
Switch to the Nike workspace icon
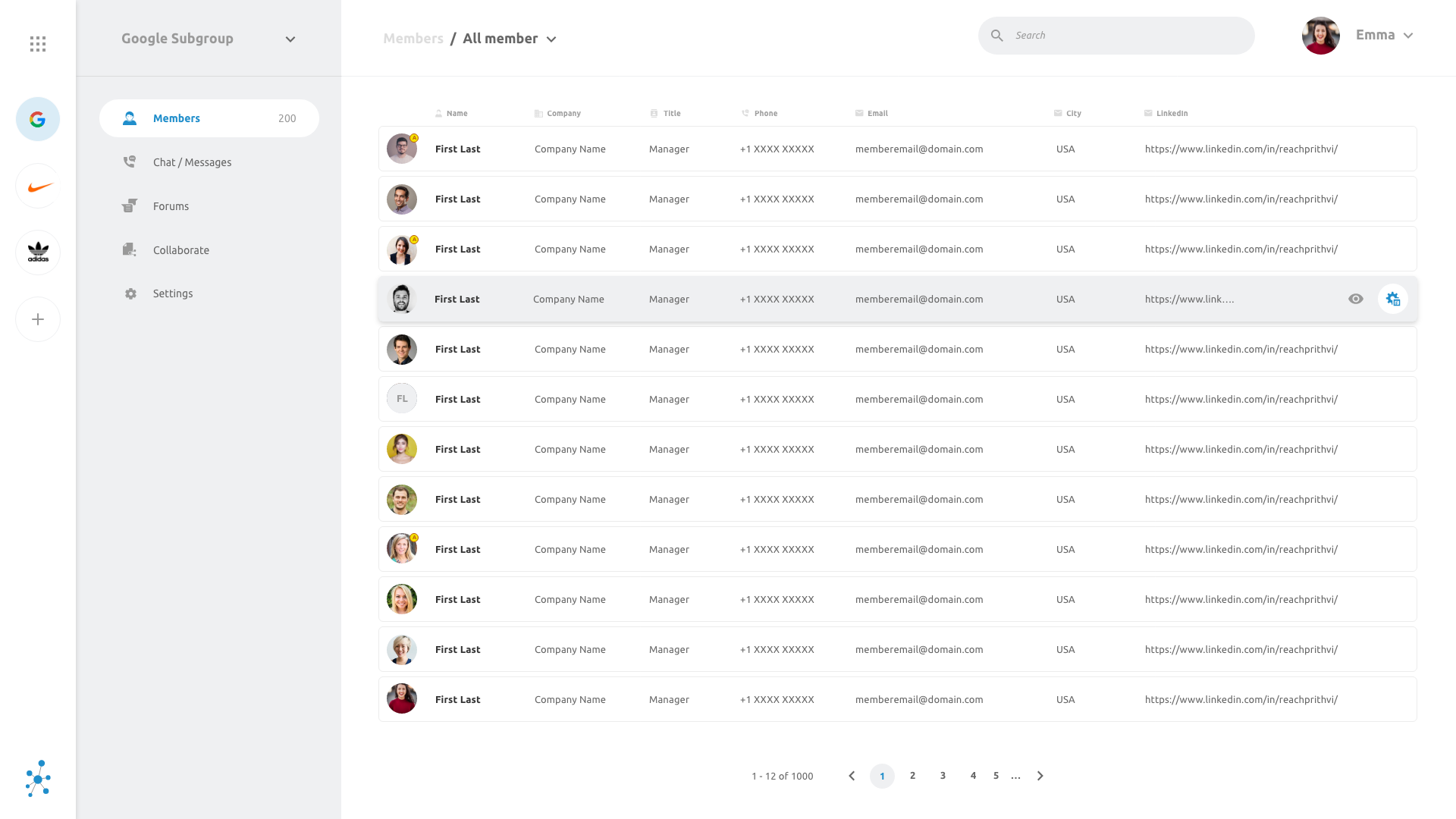[38, 187]
